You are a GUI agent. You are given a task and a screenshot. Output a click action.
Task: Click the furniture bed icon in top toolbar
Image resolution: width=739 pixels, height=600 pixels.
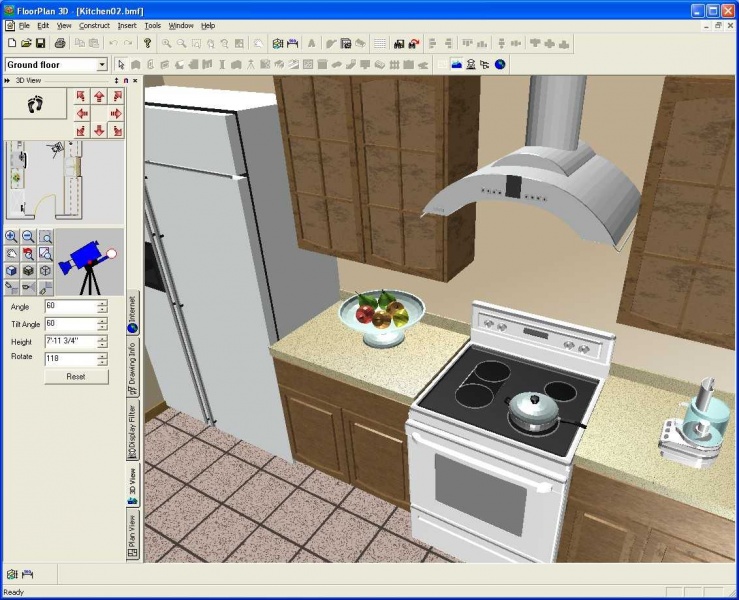point(293,43)
